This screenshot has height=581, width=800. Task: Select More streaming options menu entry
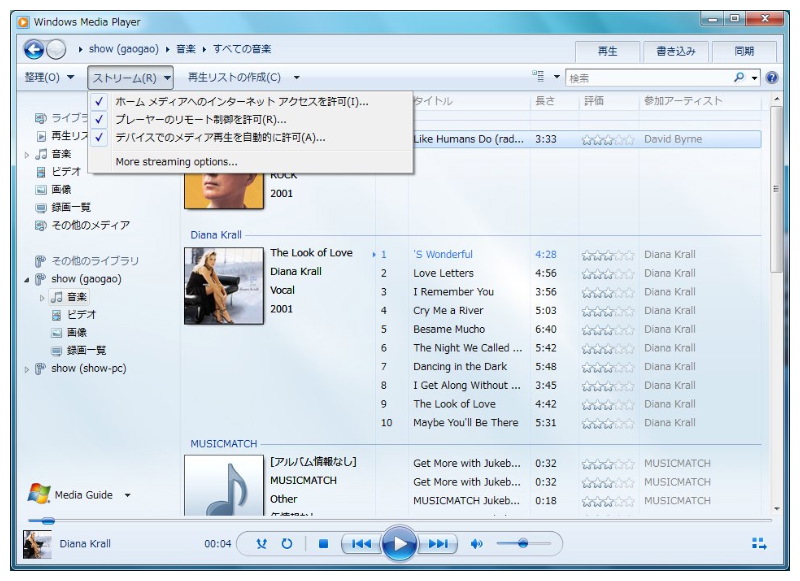coord(176,162)
